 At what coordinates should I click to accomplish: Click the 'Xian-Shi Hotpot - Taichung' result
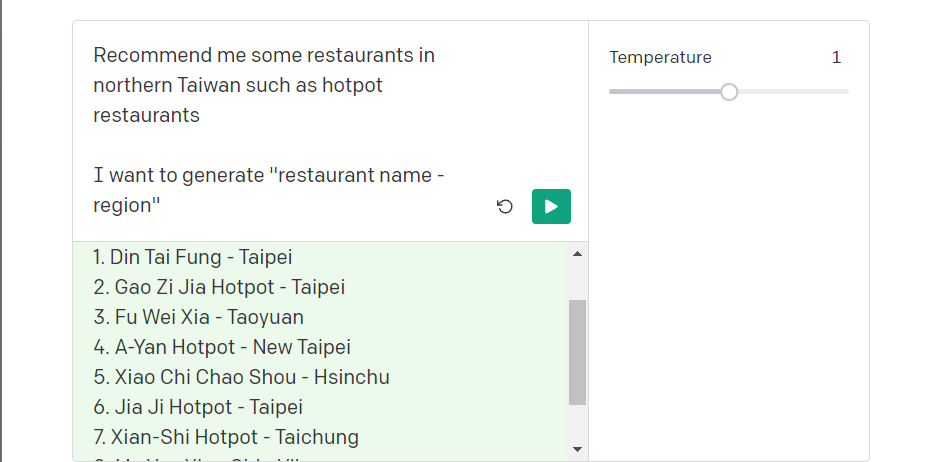226,437
